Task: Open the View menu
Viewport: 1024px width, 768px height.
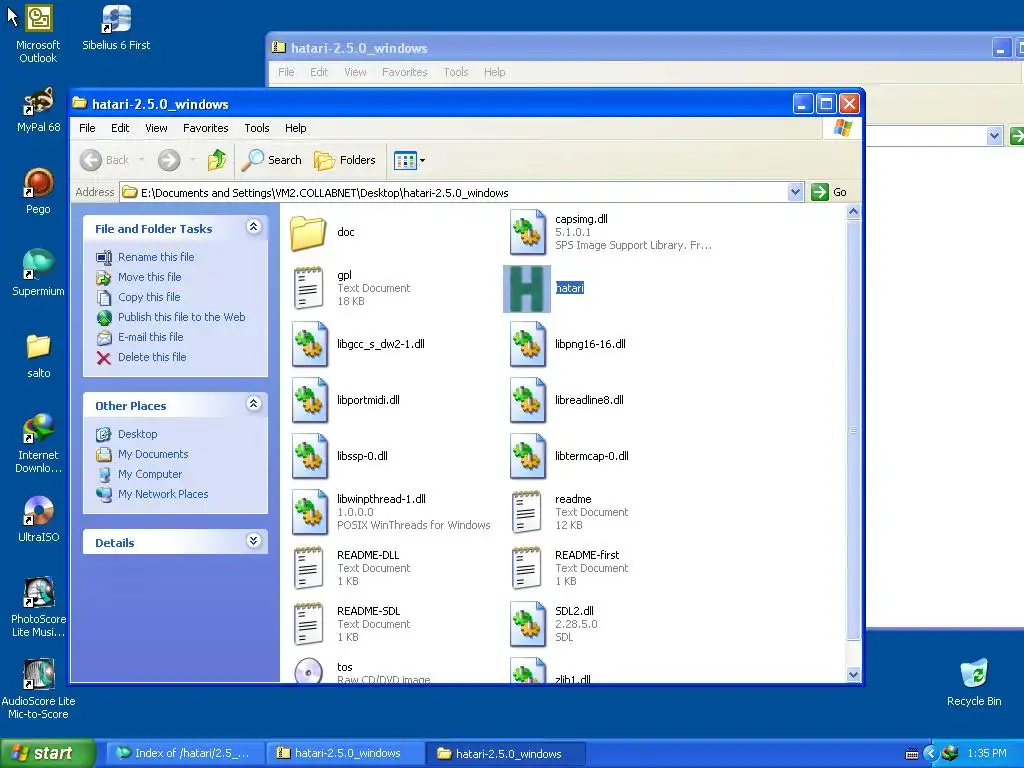Action: click(156, 128)
